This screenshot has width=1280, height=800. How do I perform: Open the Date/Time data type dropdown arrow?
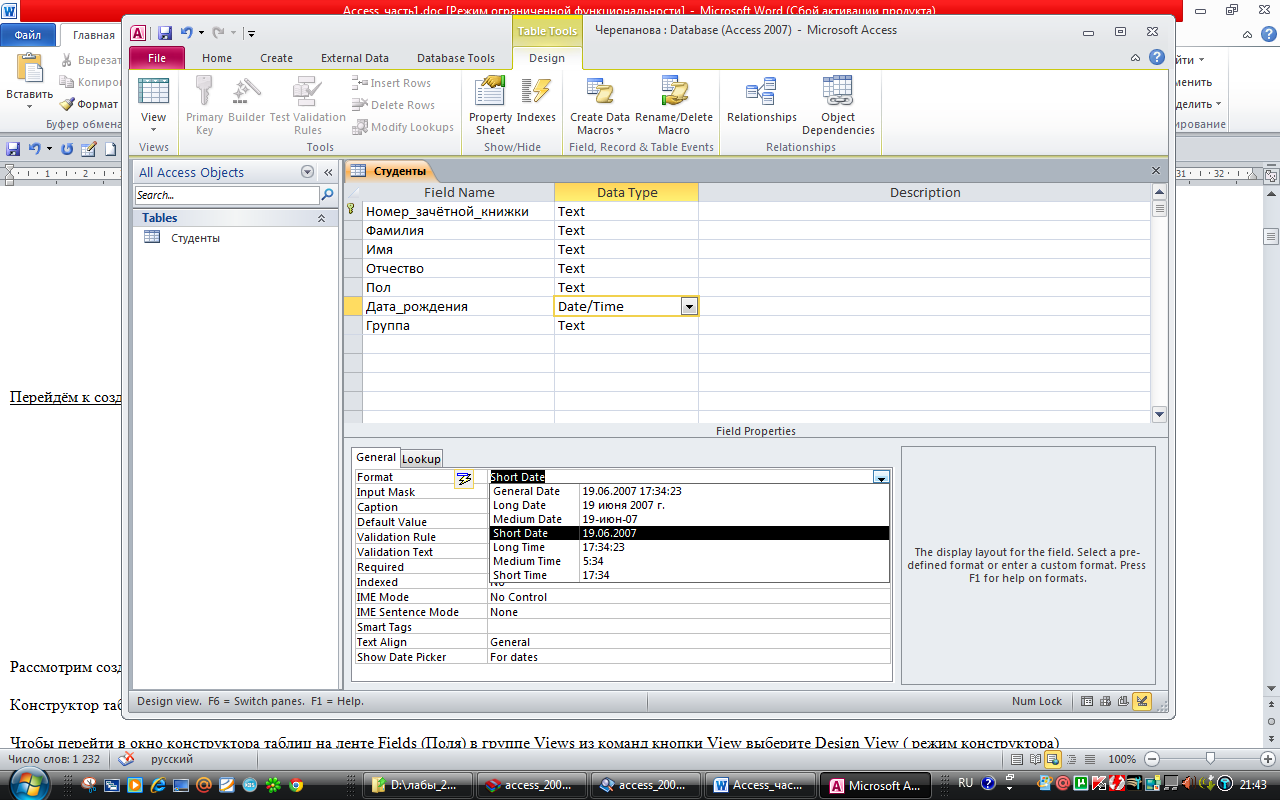coord(689,307)
